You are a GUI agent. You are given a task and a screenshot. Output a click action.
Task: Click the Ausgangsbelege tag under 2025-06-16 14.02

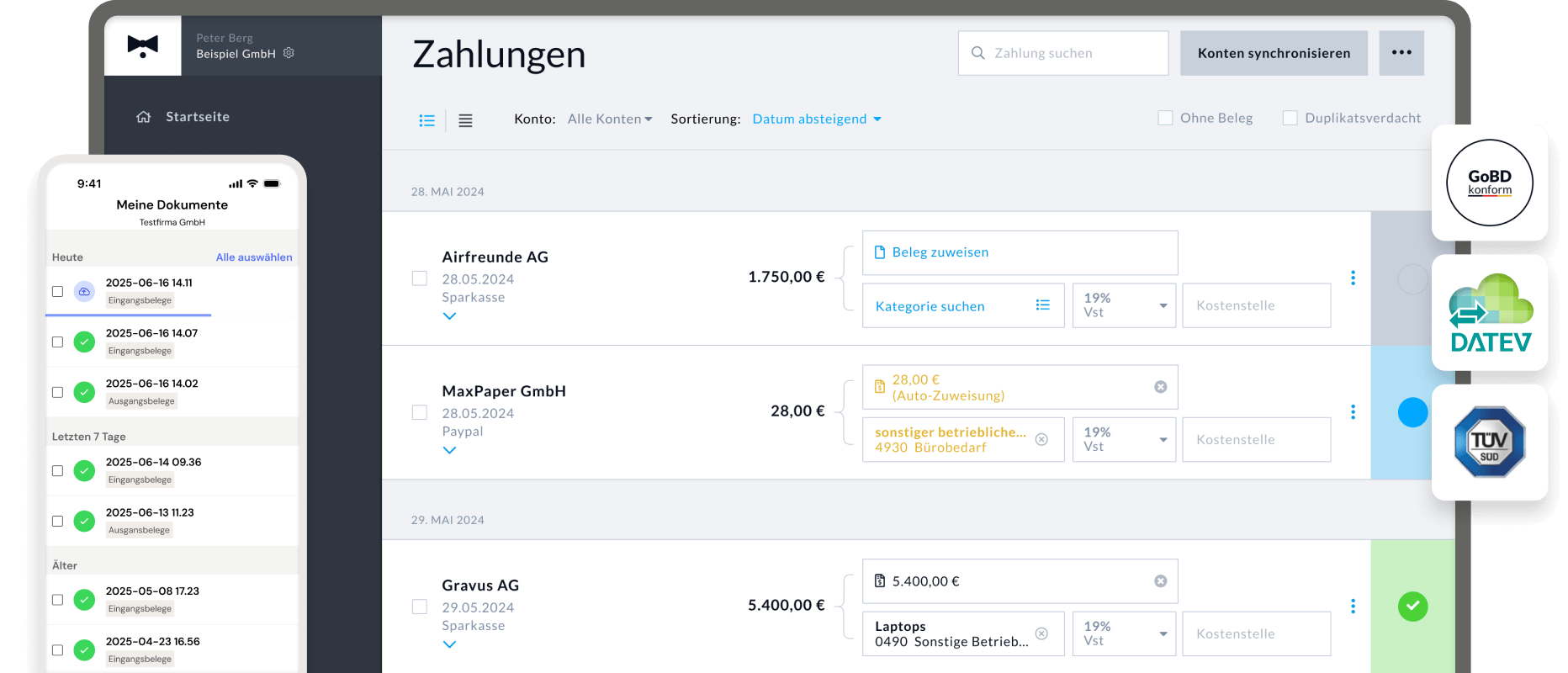(141, 401)
